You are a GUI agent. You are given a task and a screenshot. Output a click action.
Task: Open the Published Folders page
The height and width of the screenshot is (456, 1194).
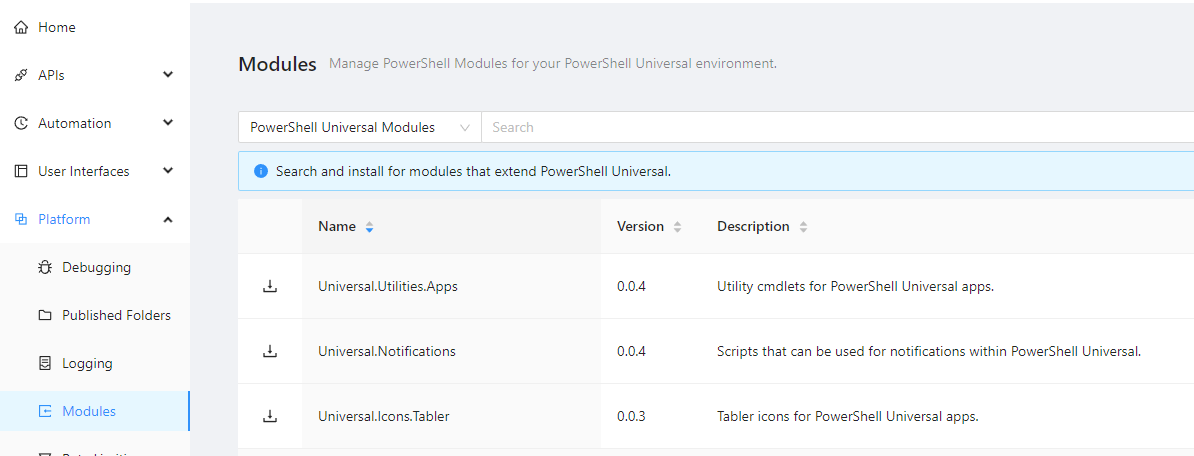click(116, 315)
